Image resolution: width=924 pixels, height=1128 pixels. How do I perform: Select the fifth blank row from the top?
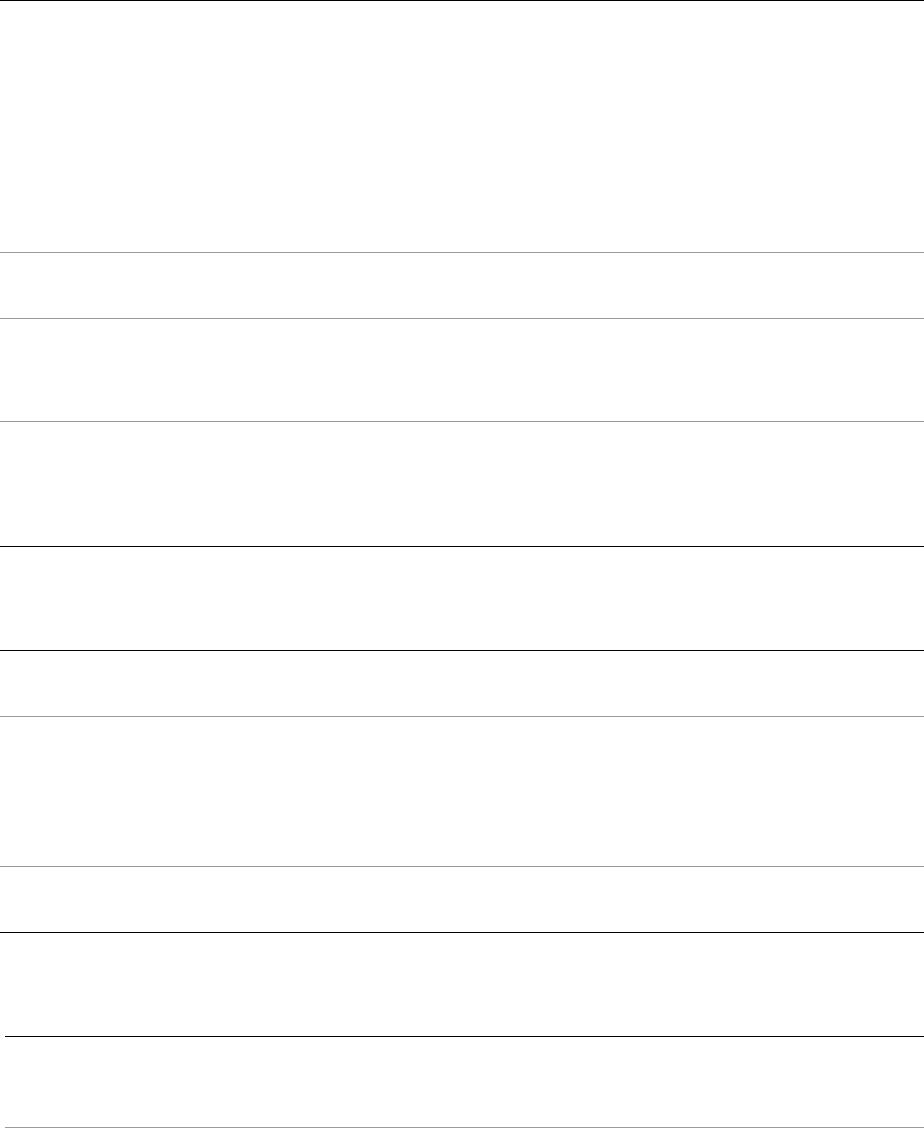click(462, 599)
